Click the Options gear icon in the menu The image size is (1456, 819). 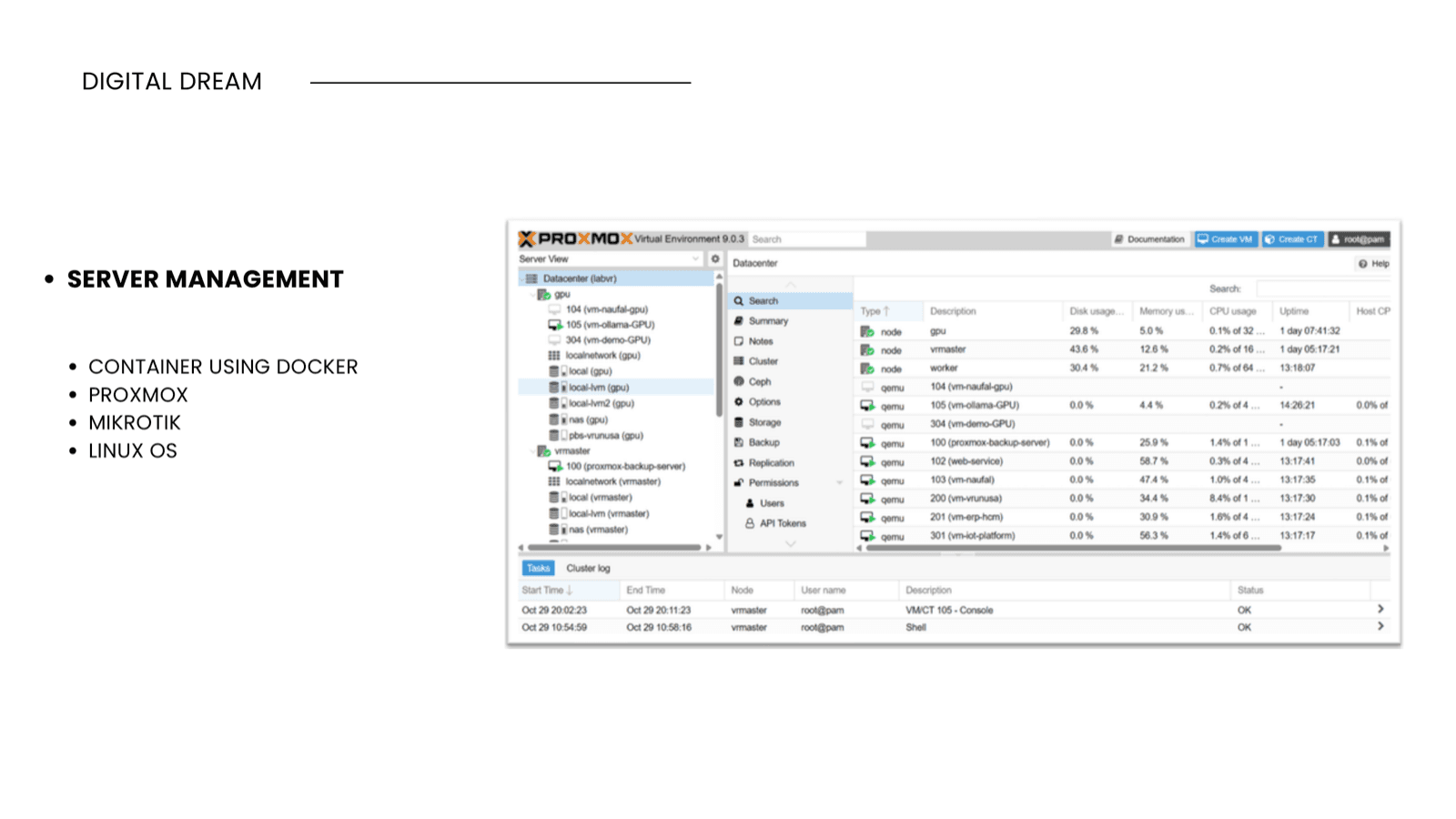[x=739, y=402]
